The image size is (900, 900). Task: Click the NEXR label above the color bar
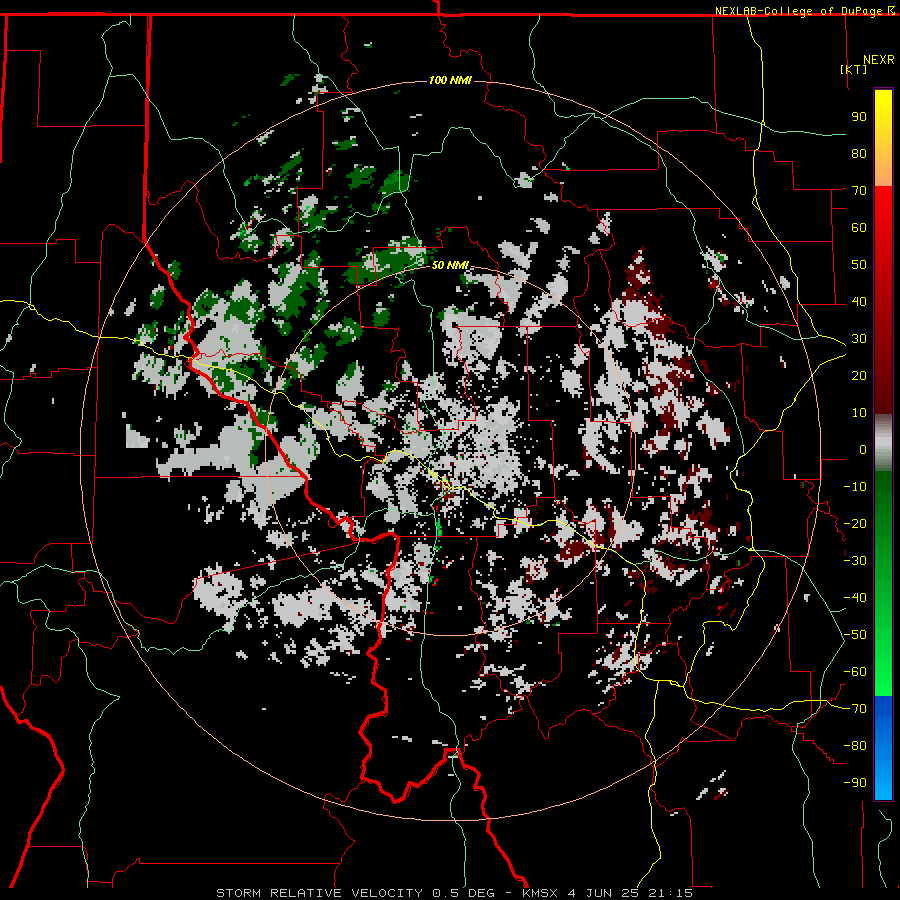tap(879, 60)
